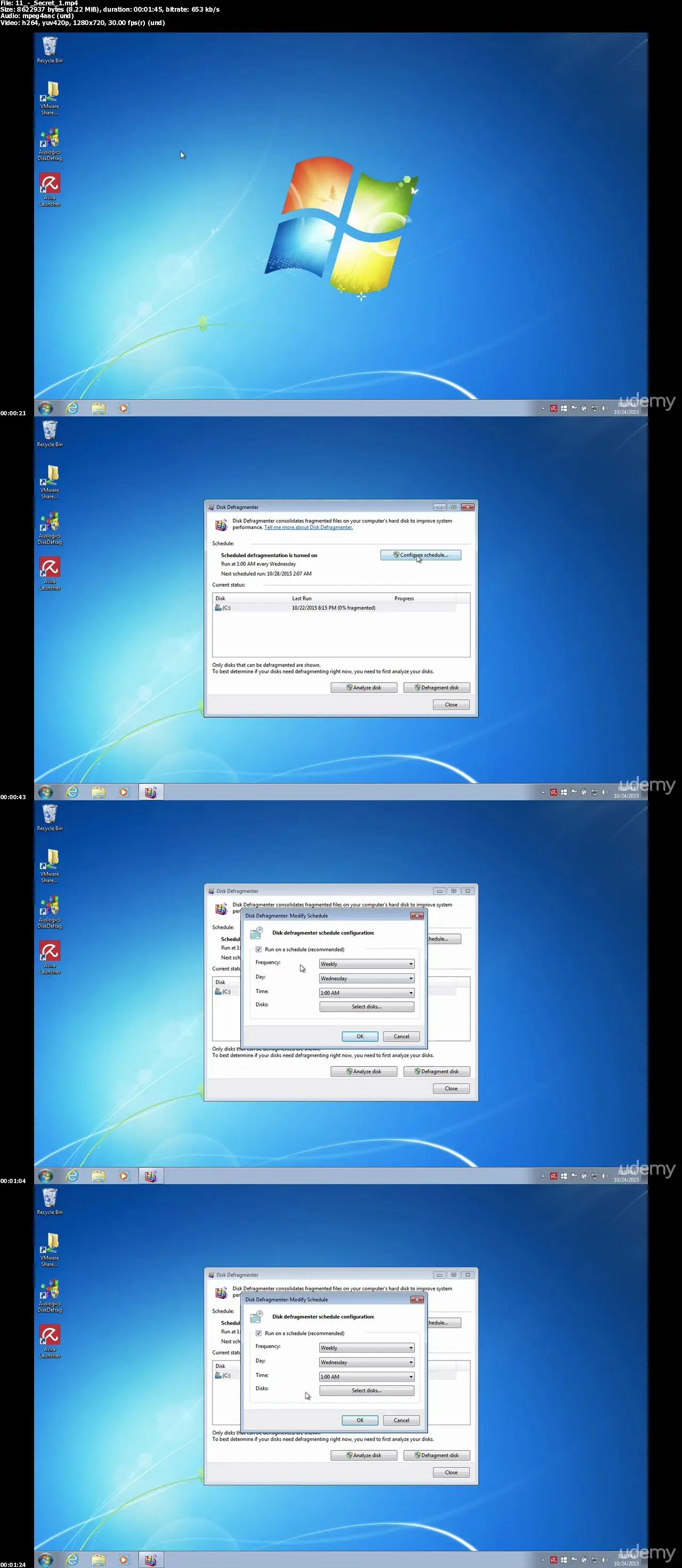
Task: Open Media Player in the 00:00:21 frame taskbar
Action: tap(124, 408)
